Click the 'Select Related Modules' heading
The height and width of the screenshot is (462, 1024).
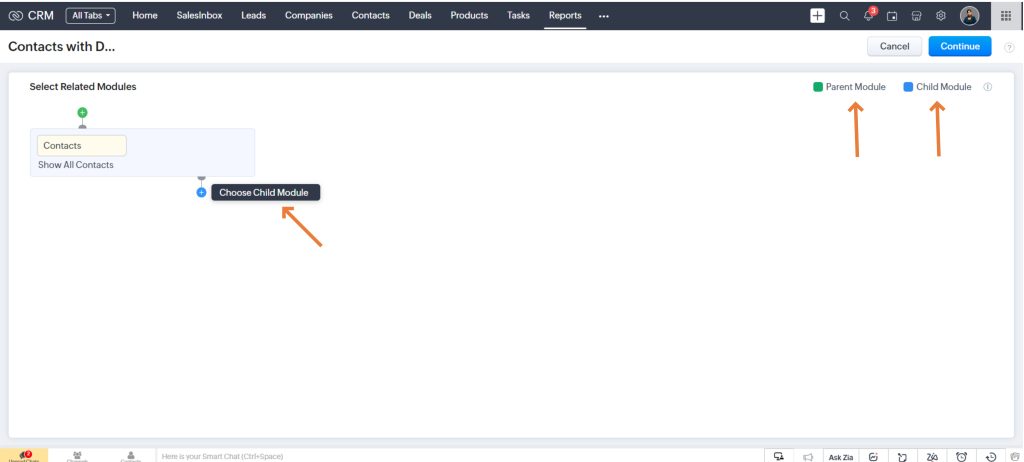pos(83,87)
